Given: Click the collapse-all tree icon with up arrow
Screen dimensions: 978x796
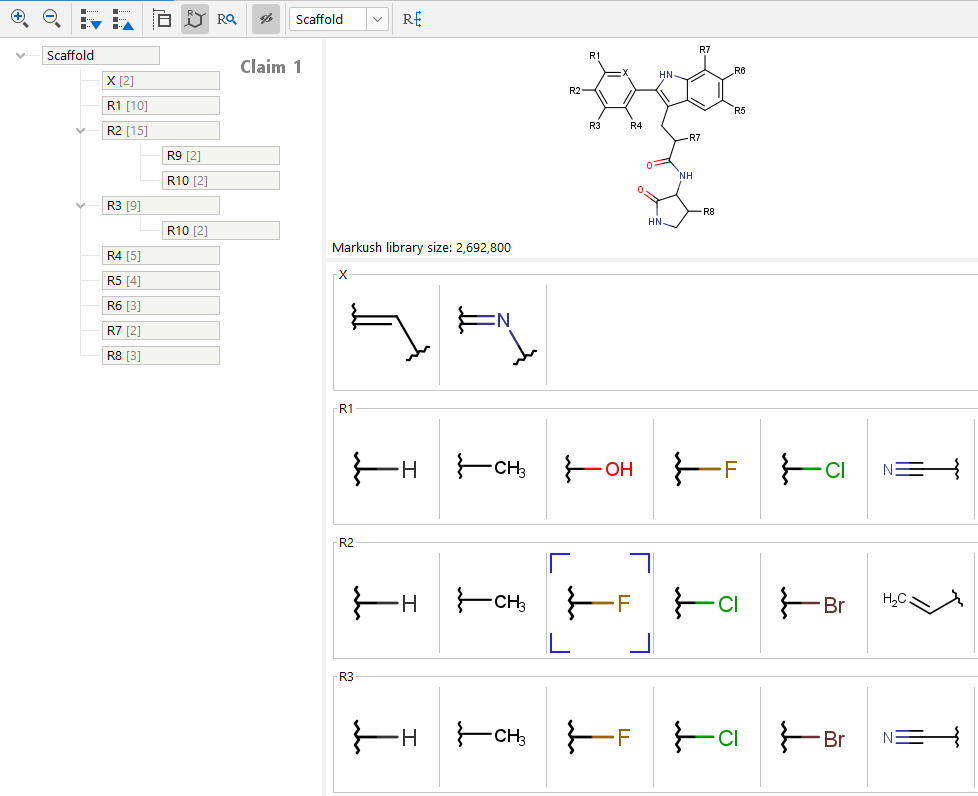Looking at the screenshot, I should pos(122,18).
